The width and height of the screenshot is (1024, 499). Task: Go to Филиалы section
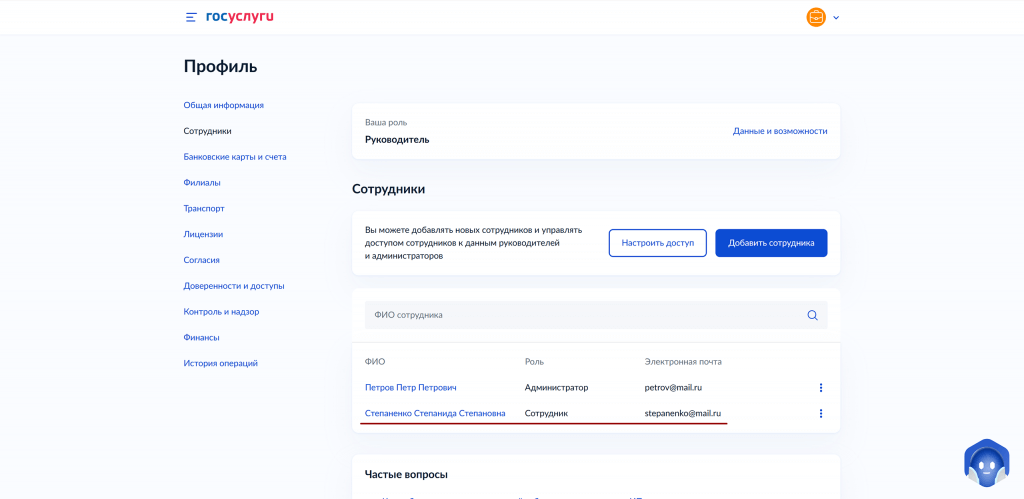click(x=202, y=182)
